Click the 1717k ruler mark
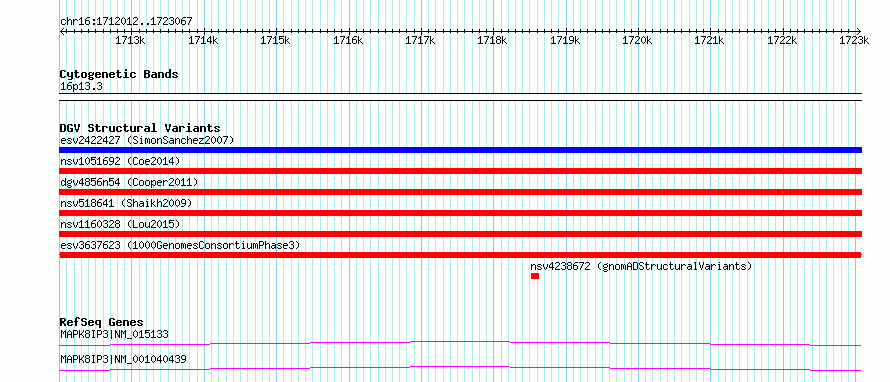890x382 pixels. [x=420, y=40]
